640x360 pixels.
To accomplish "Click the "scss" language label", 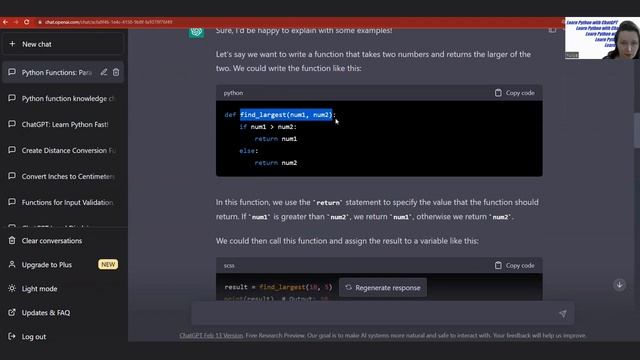I will 229,265.
